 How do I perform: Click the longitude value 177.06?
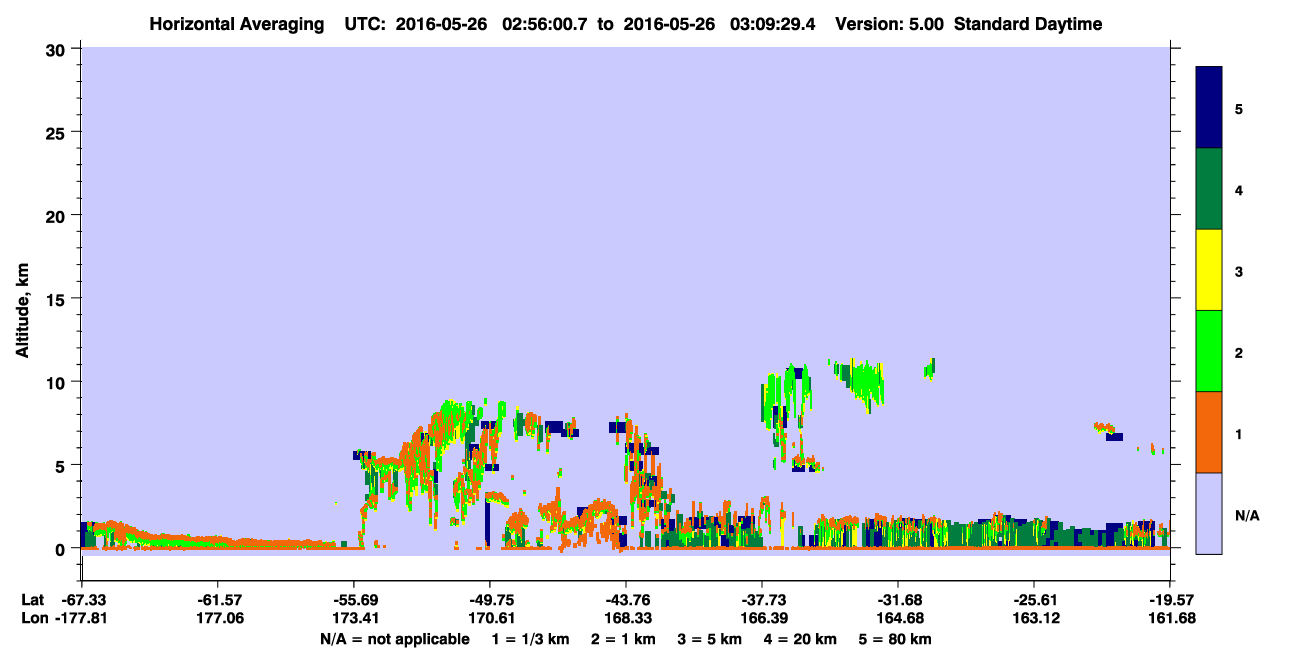pos(220,618)
